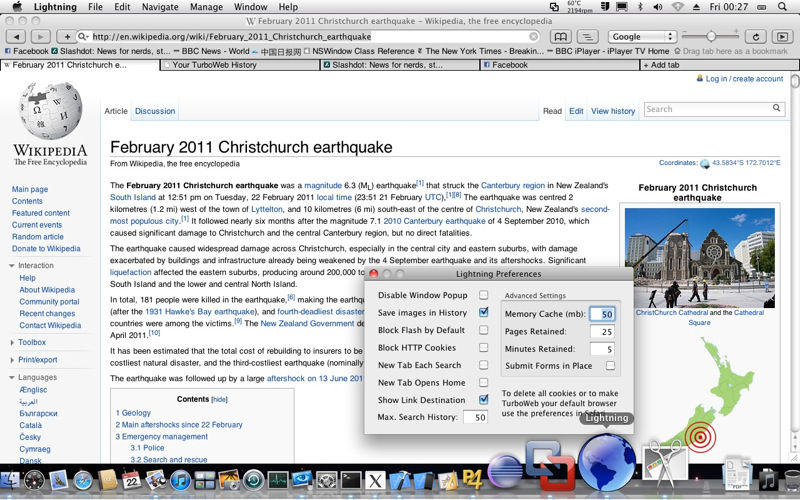Launch Safari compass icon in the Dock

tap(83, 480)
